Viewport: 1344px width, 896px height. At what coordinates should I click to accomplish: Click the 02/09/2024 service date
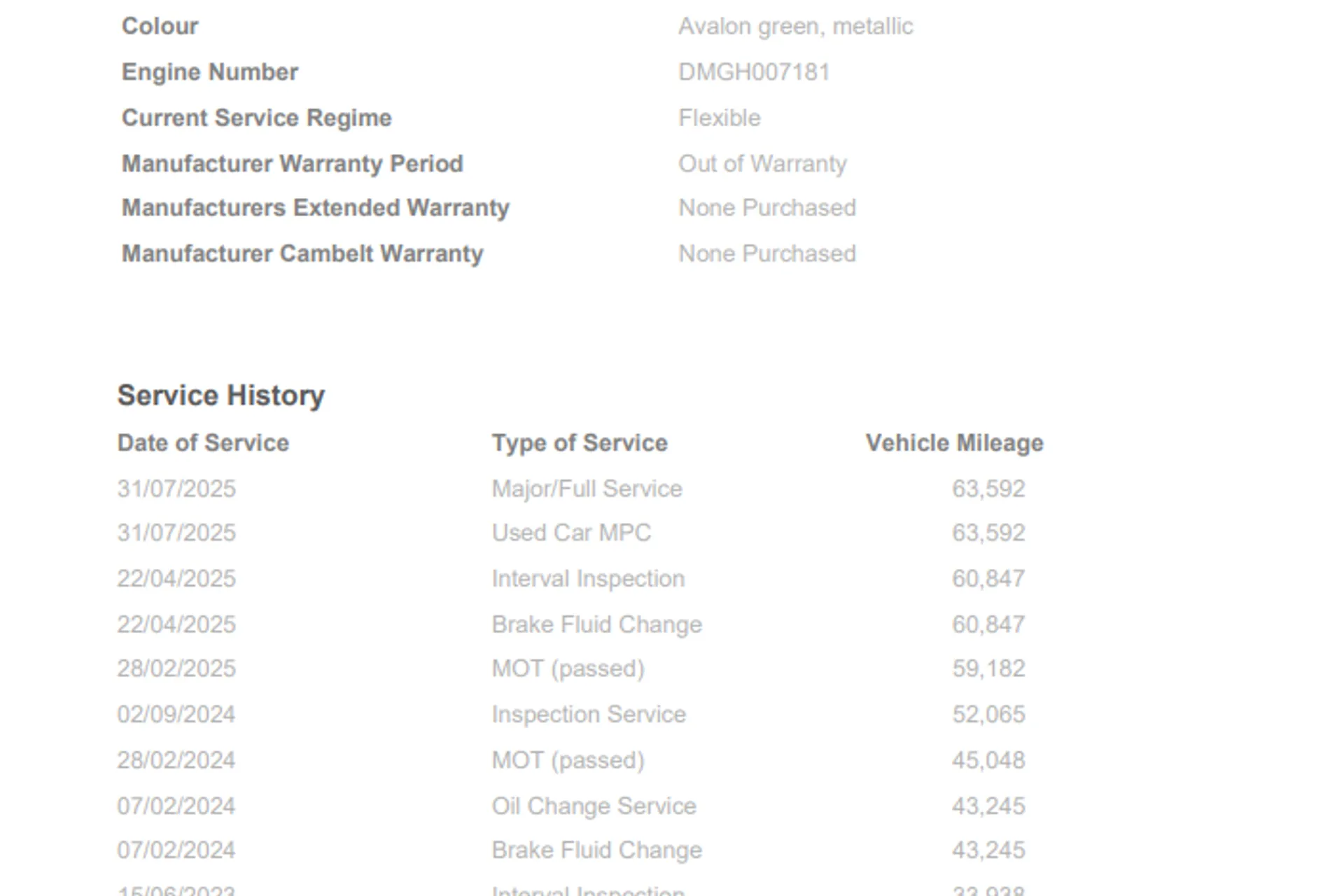click(x=176, y=714)
